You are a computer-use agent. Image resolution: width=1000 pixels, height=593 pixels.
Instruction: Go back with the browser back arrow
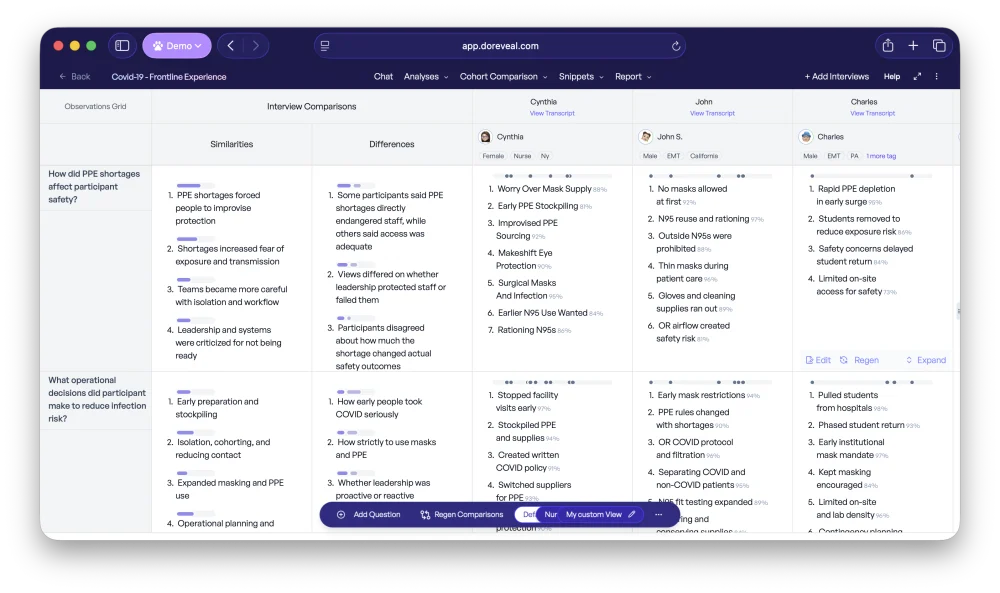point(231,46)
